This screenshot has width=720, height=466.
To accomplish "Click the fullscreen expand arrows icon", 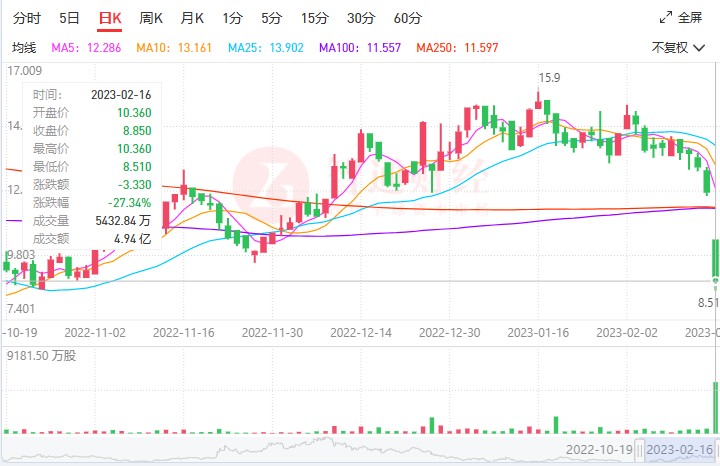I will (x=665, y=17).
